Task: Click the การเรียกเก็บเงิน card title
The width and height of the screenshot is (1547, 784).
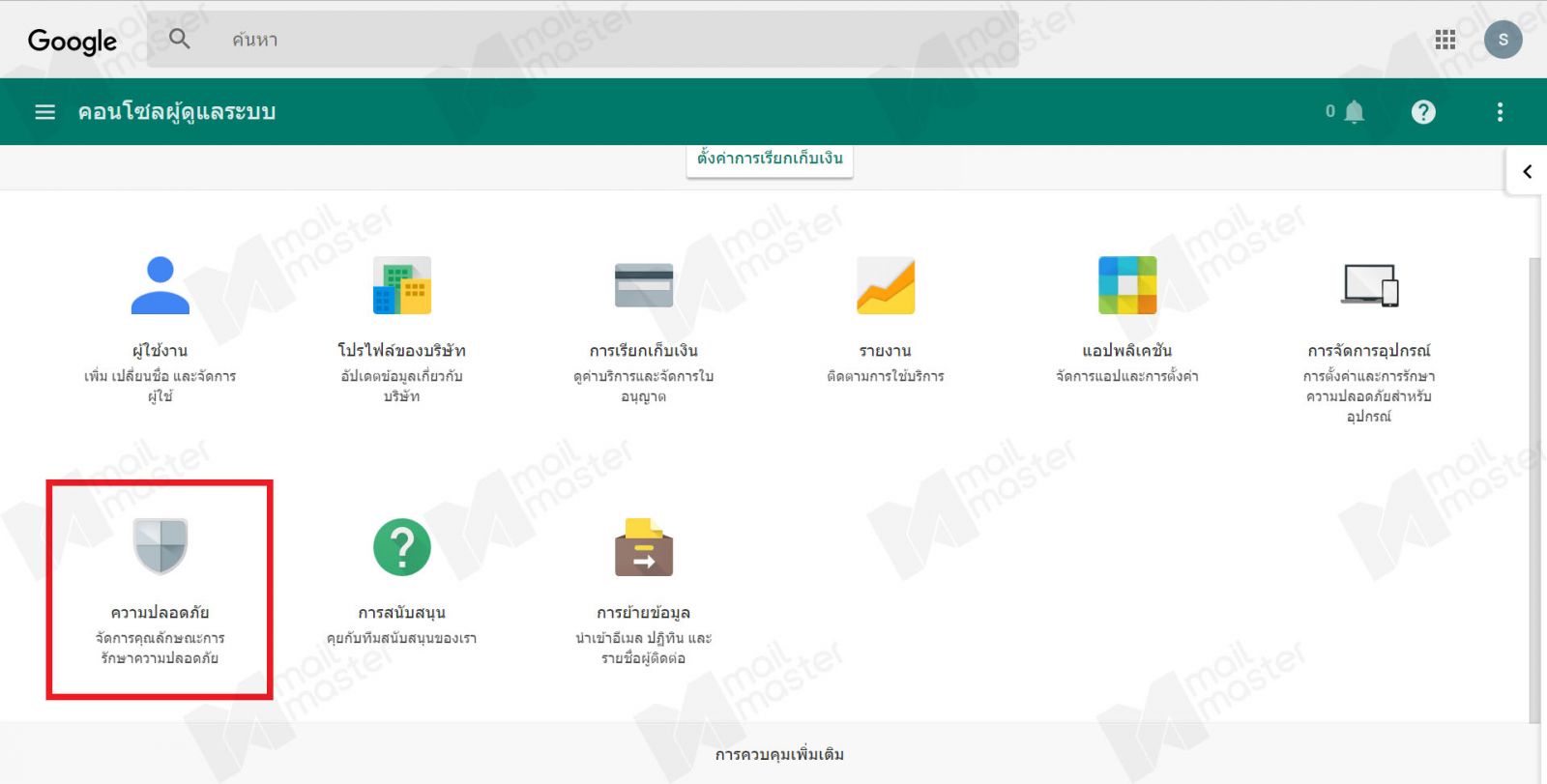Action: (x=644, y=351)
